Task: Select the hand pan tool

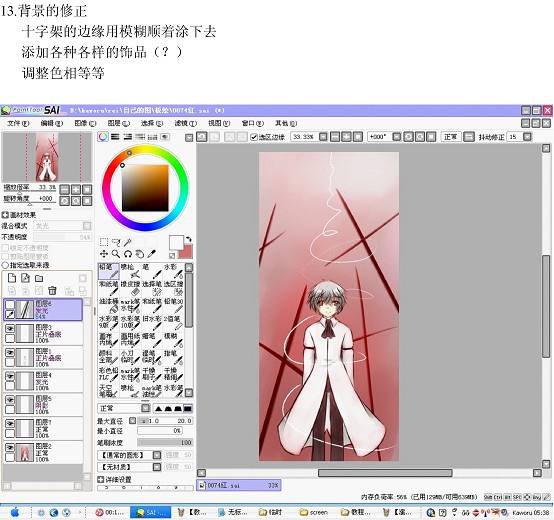Action: (140, 254)
